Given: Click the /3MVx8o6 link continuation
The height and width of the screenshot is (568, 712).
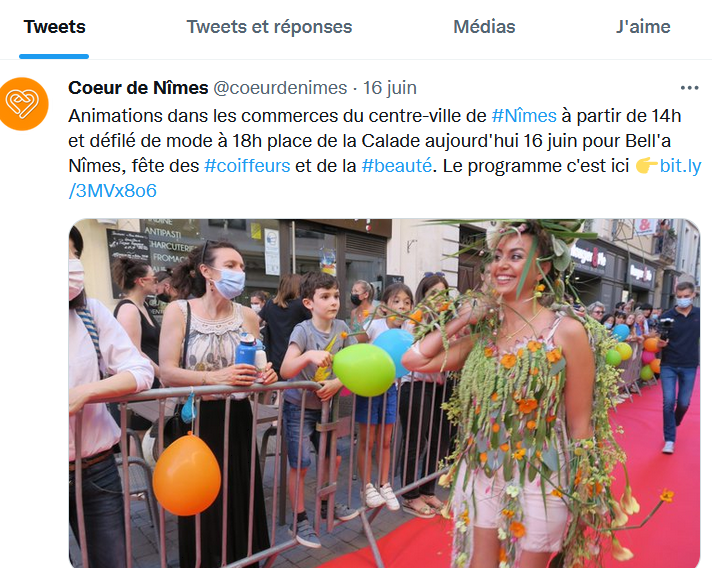Looking at the screenshot, I should (113, 191).
